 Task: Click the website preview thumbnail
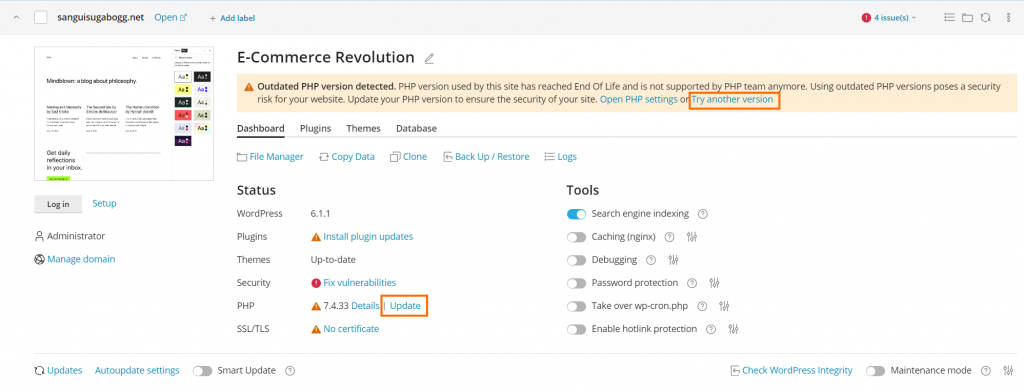tap(124, 113)
